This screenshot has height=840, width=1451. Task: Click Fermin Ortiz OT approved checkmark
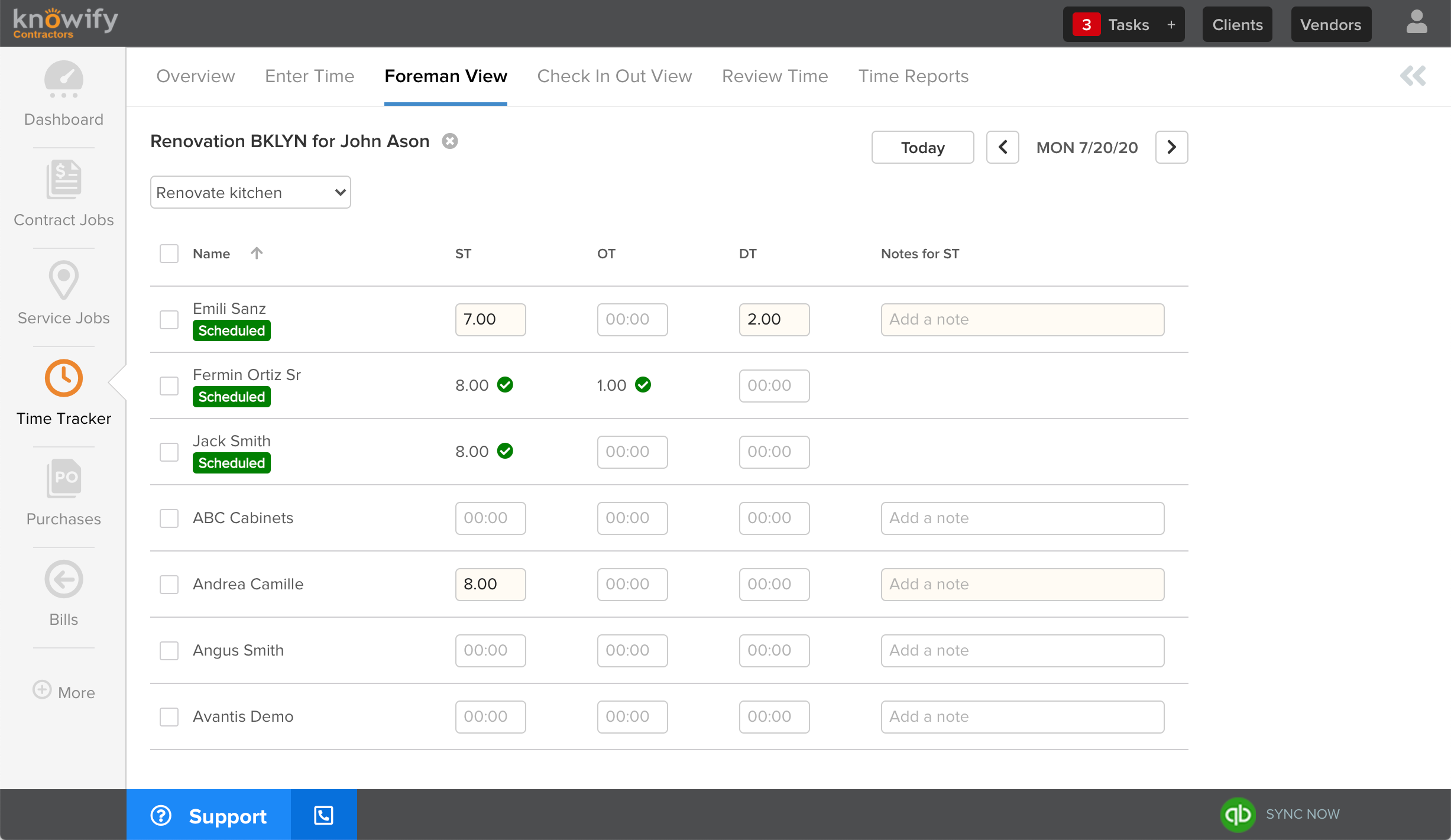[643, 385]
